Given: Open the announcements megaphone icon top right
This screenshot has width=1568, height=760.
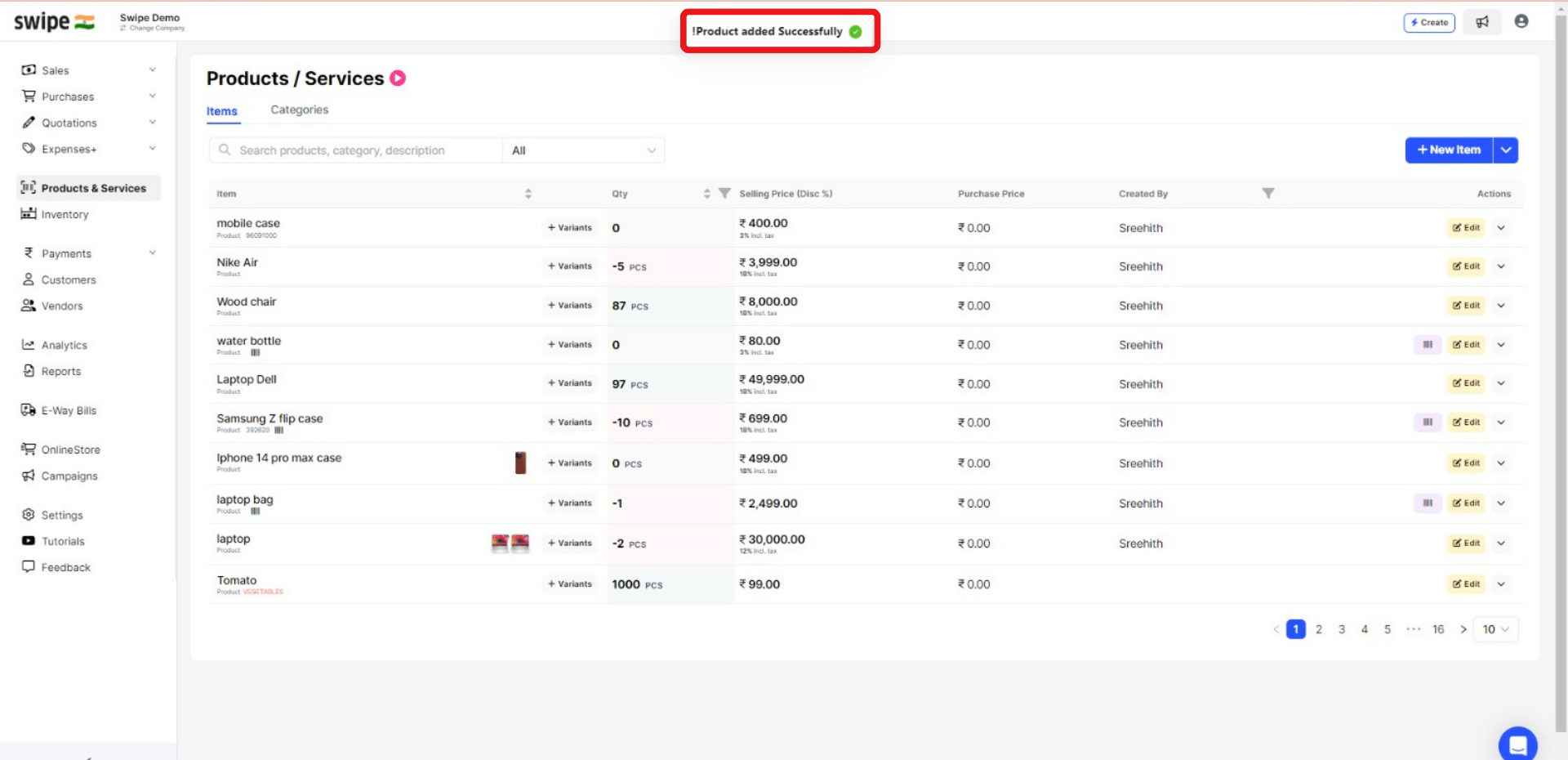Looking at the screenshot, I should point(1483,22).
